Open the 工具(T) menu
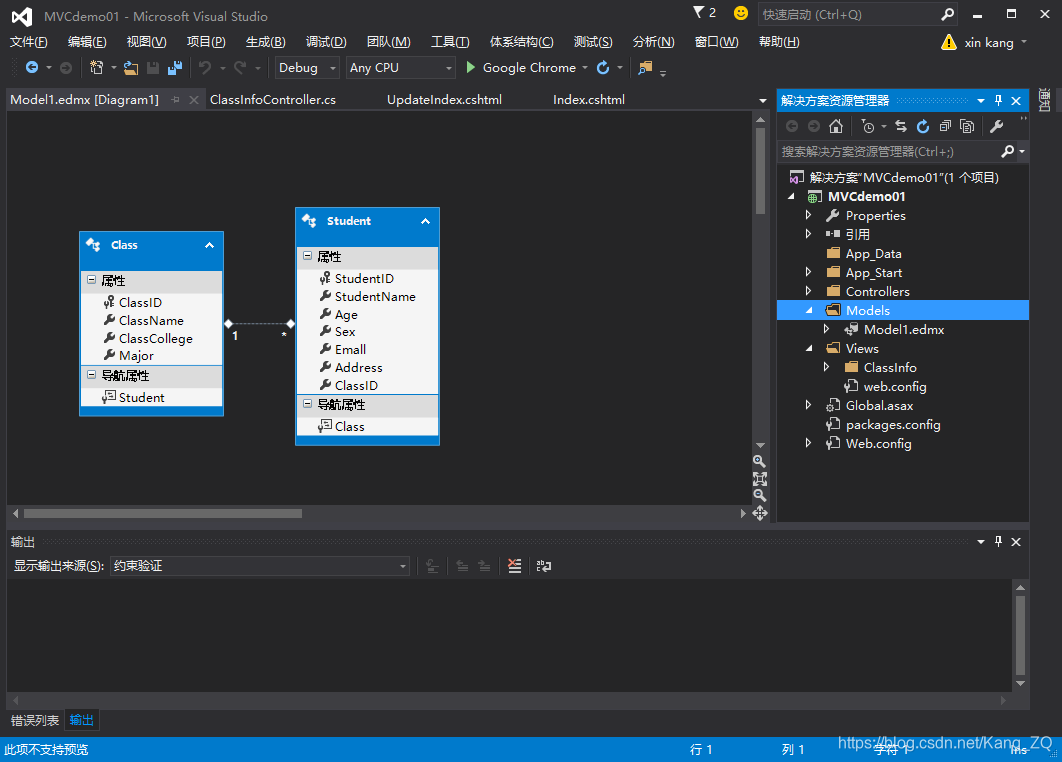The width and height of the screenshot is (1062, 762). pyautogui.click(x=450, y=42)
